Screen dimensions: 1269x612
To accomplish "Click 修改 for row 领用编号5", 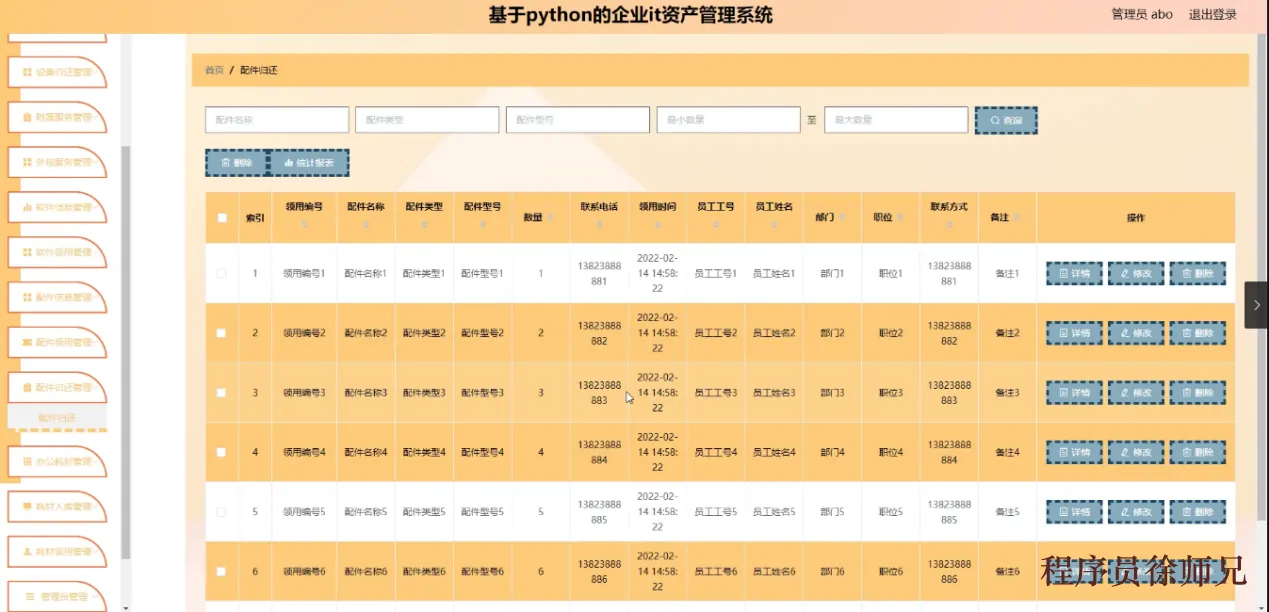I will (1136, 512).
